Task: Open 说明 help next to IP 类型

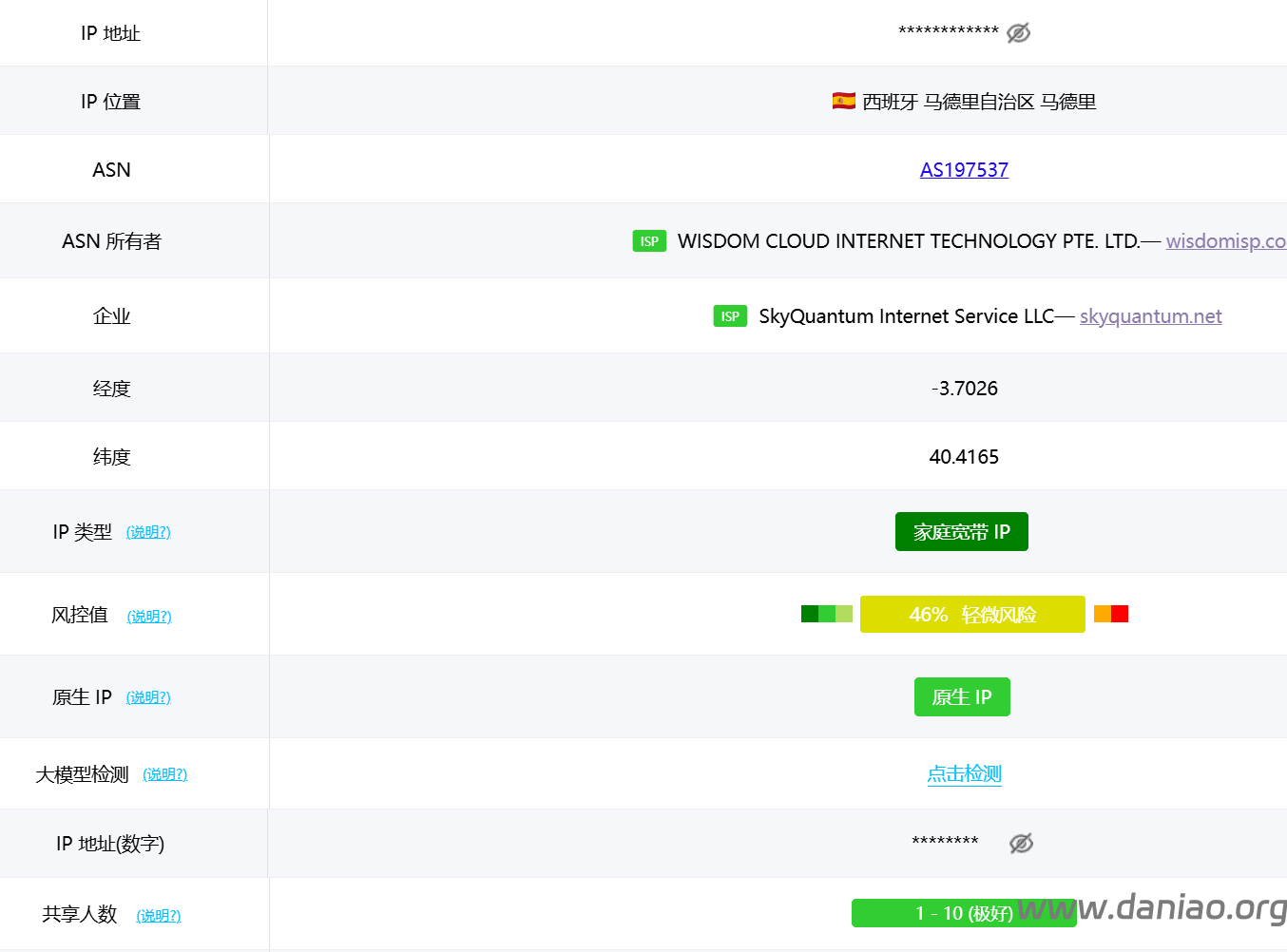Action: [148, 532]
